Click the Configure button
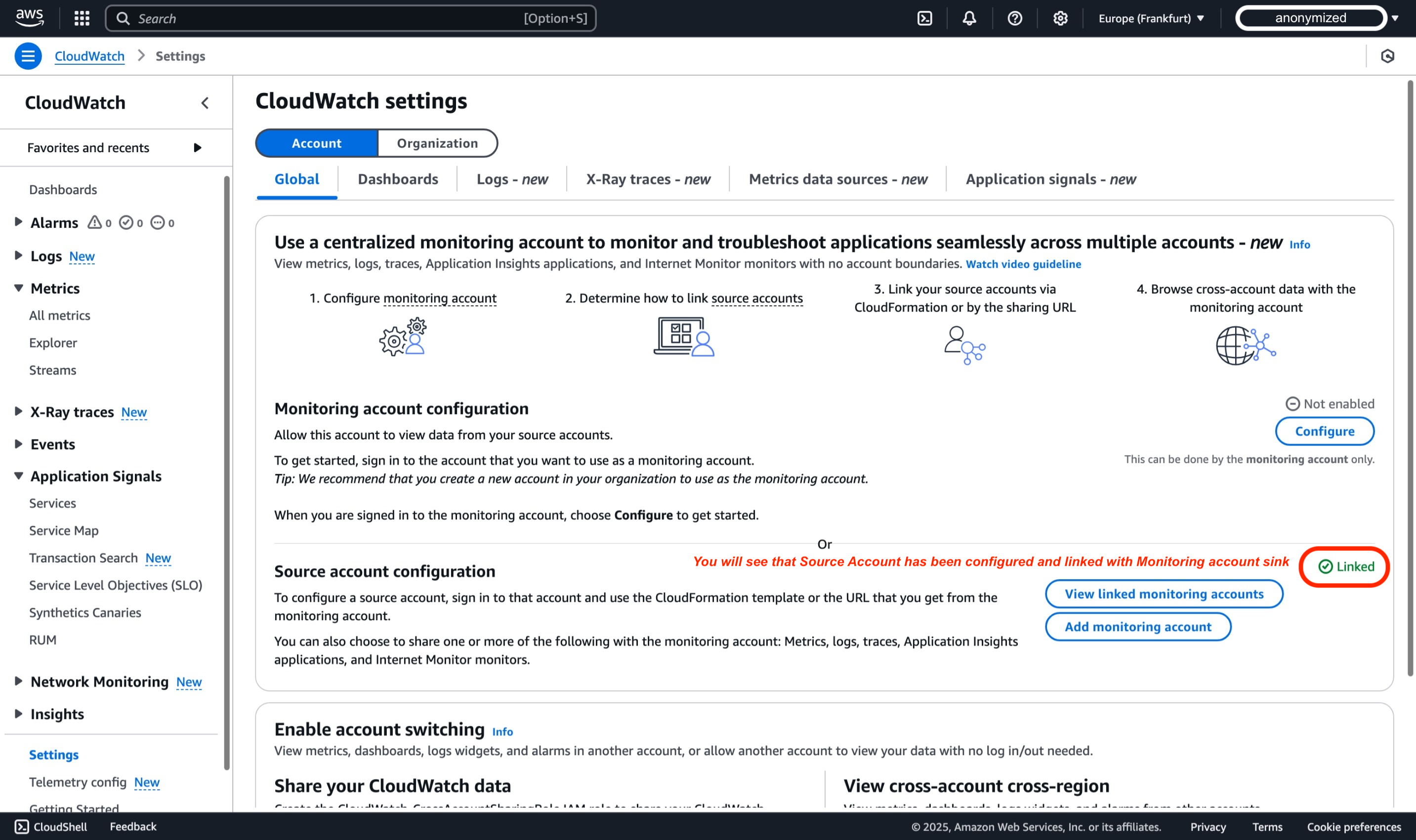Screen dimensions: 1416x840 1324,431
